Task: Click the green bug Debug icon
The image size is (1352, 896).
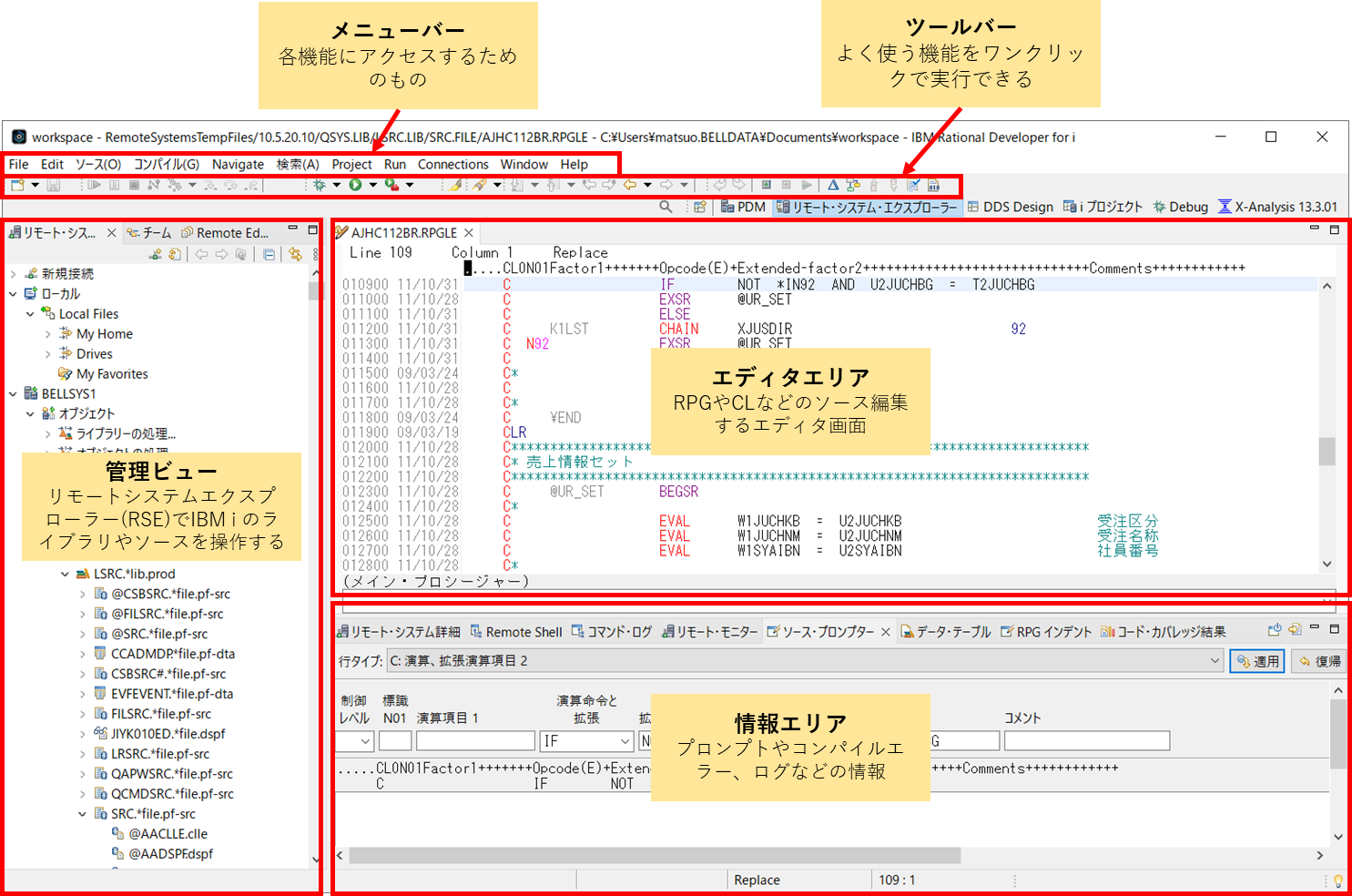Action: tap(320, 185)
